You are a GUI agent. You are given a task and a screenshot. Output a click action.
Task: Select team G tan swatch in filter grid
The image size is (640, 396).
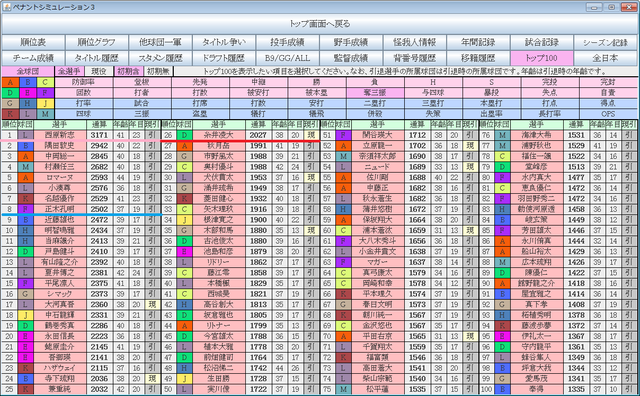point(10,103)
